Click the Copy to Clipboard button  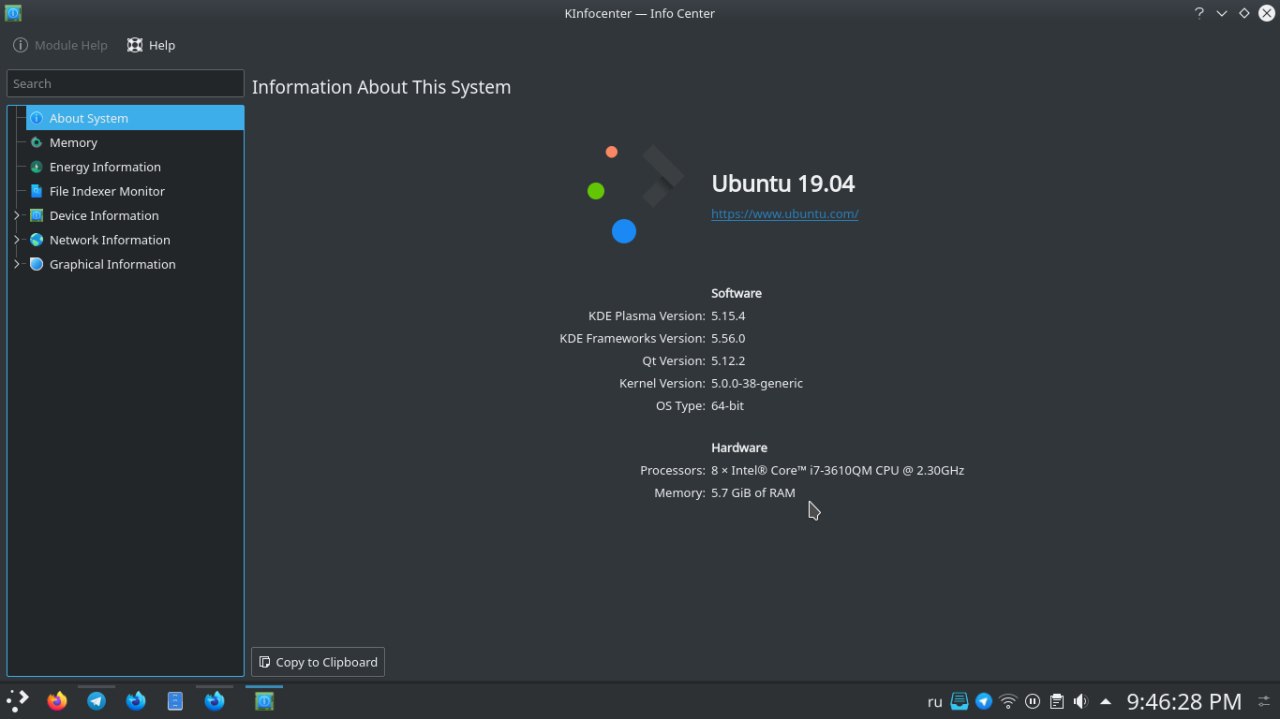pyautogui.click(x=318, y=662)
